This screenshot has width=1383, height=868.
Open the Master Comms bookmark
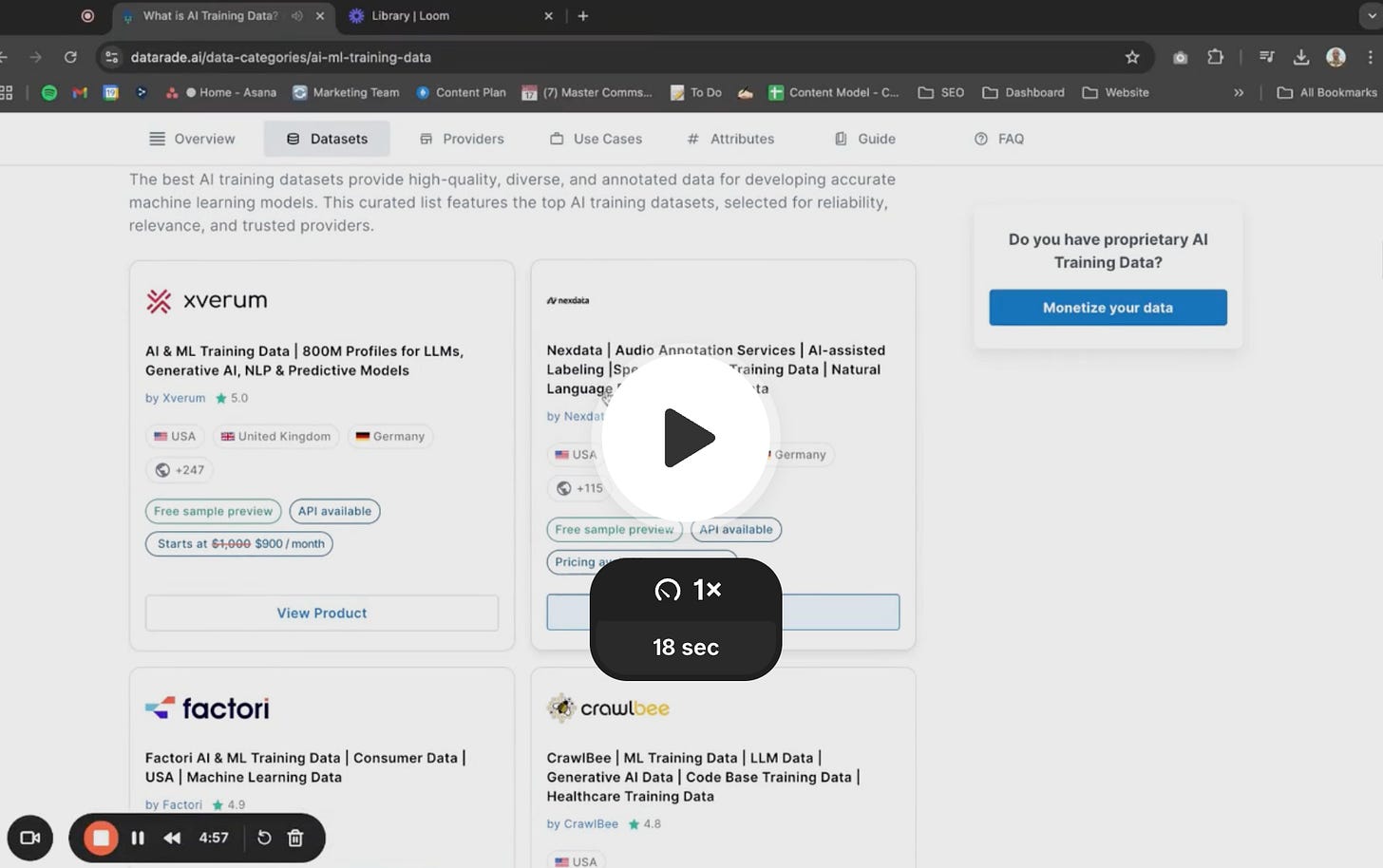tap(587, 92)
